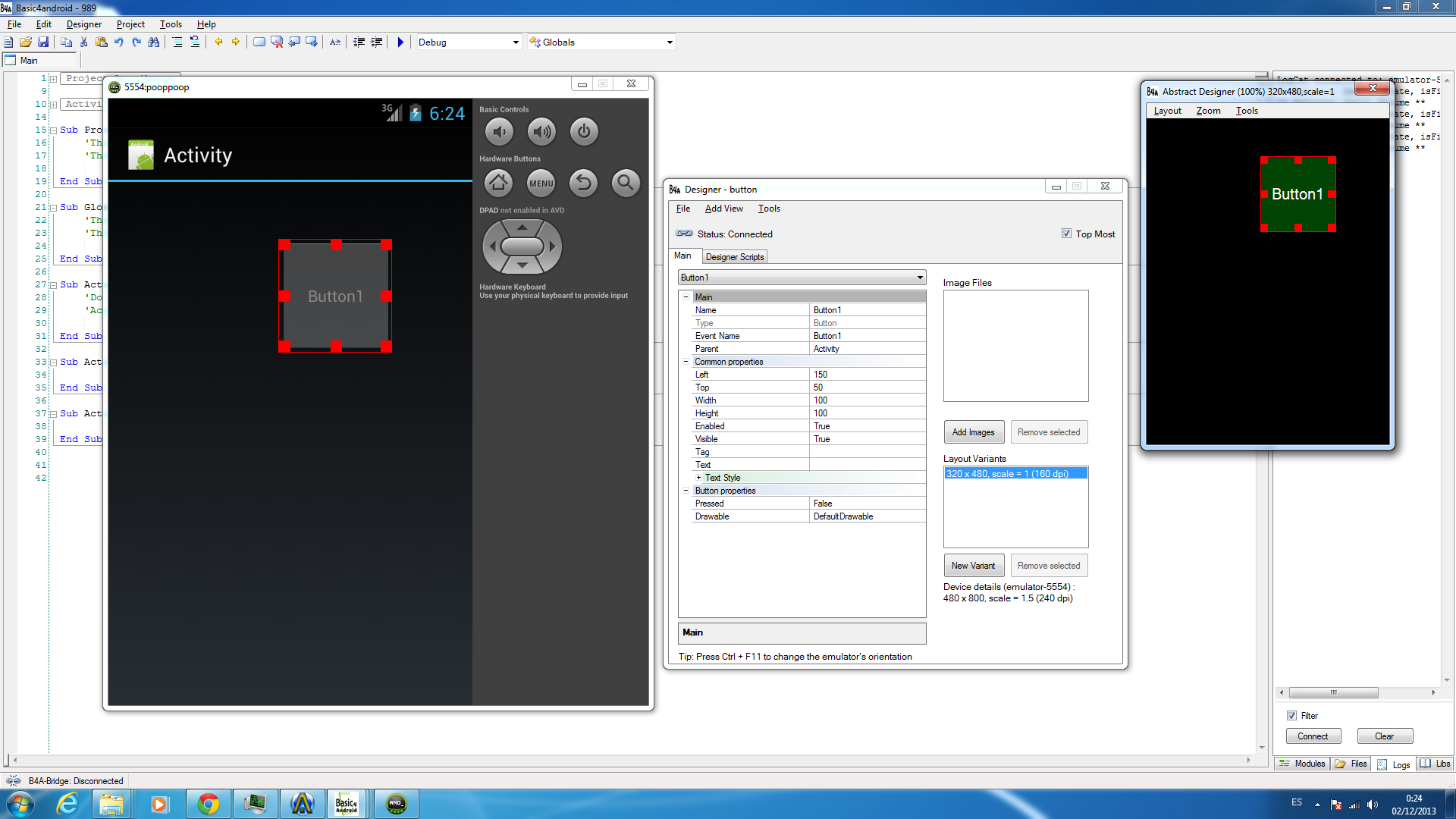Viewport: 1456px width, 819px height.
Task: Click the New Variant button
Action: [x=974, y=565]
